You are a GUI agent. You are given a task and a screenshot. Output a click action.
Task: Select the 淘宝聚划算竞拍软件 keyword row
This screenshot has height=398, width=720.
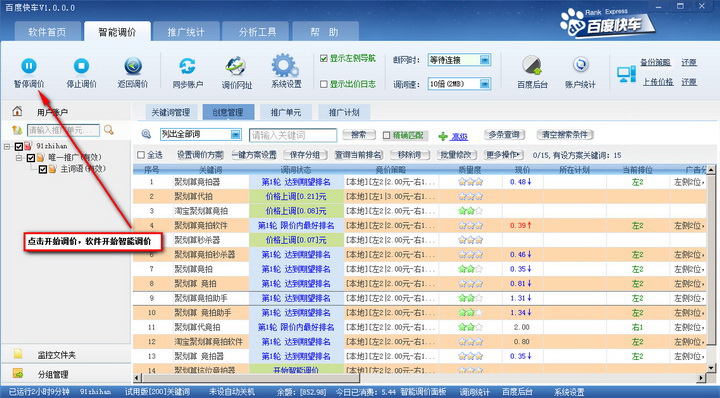click(x=420, y=342)
